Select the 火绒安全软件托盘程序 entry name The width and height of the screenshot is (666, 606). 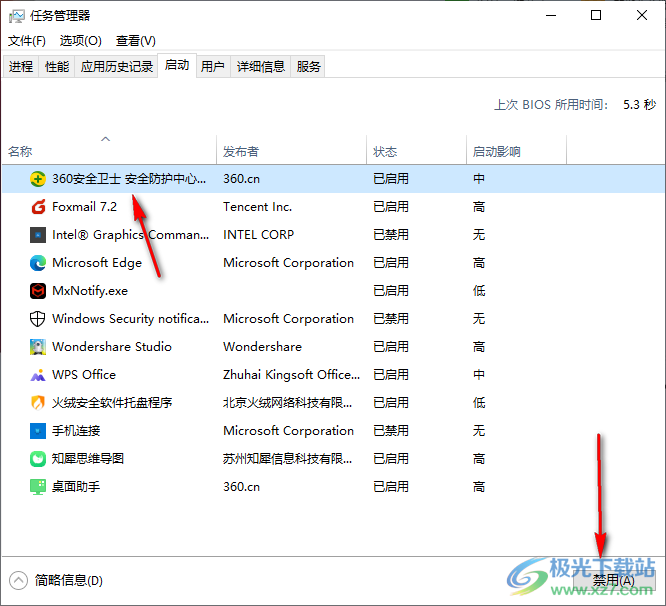[112, 403]
